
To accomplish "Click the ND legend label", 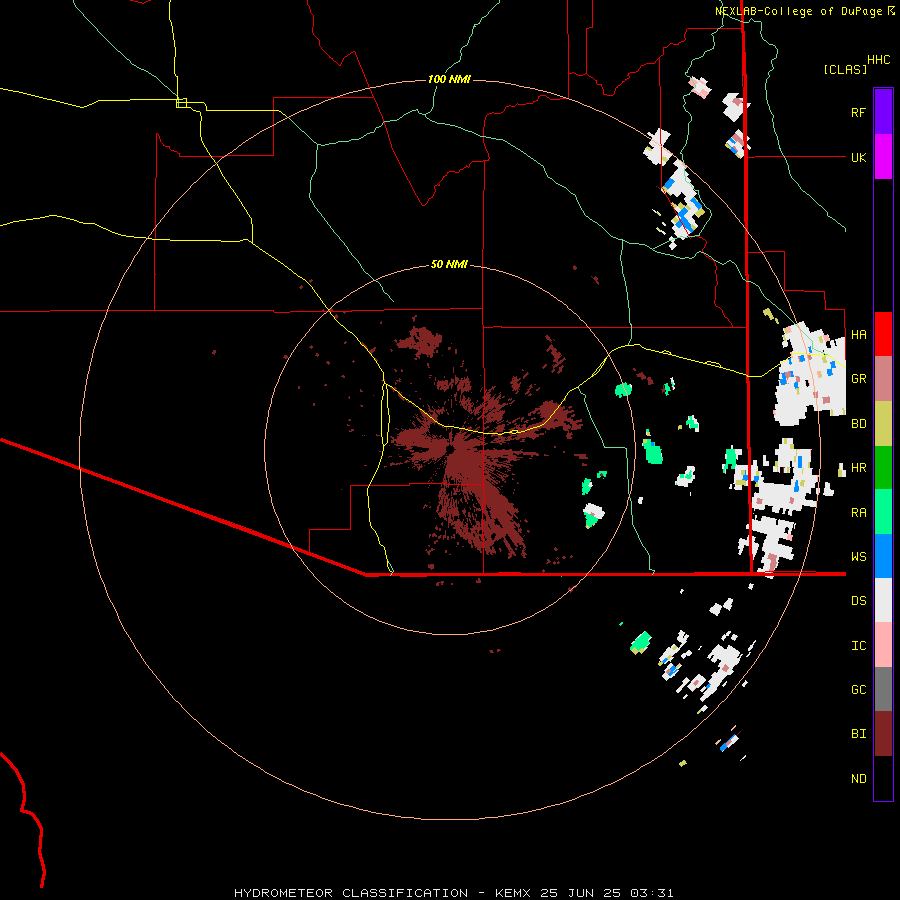I will coord(858,779).
